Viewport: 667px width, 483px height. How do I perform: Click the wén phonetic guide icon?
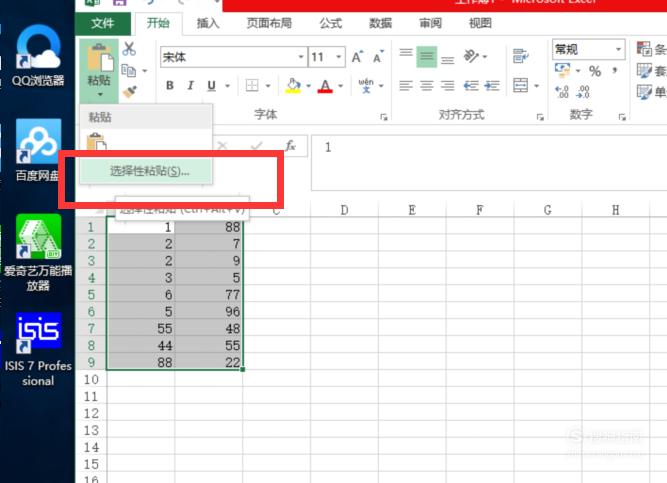tap(366, 86)
